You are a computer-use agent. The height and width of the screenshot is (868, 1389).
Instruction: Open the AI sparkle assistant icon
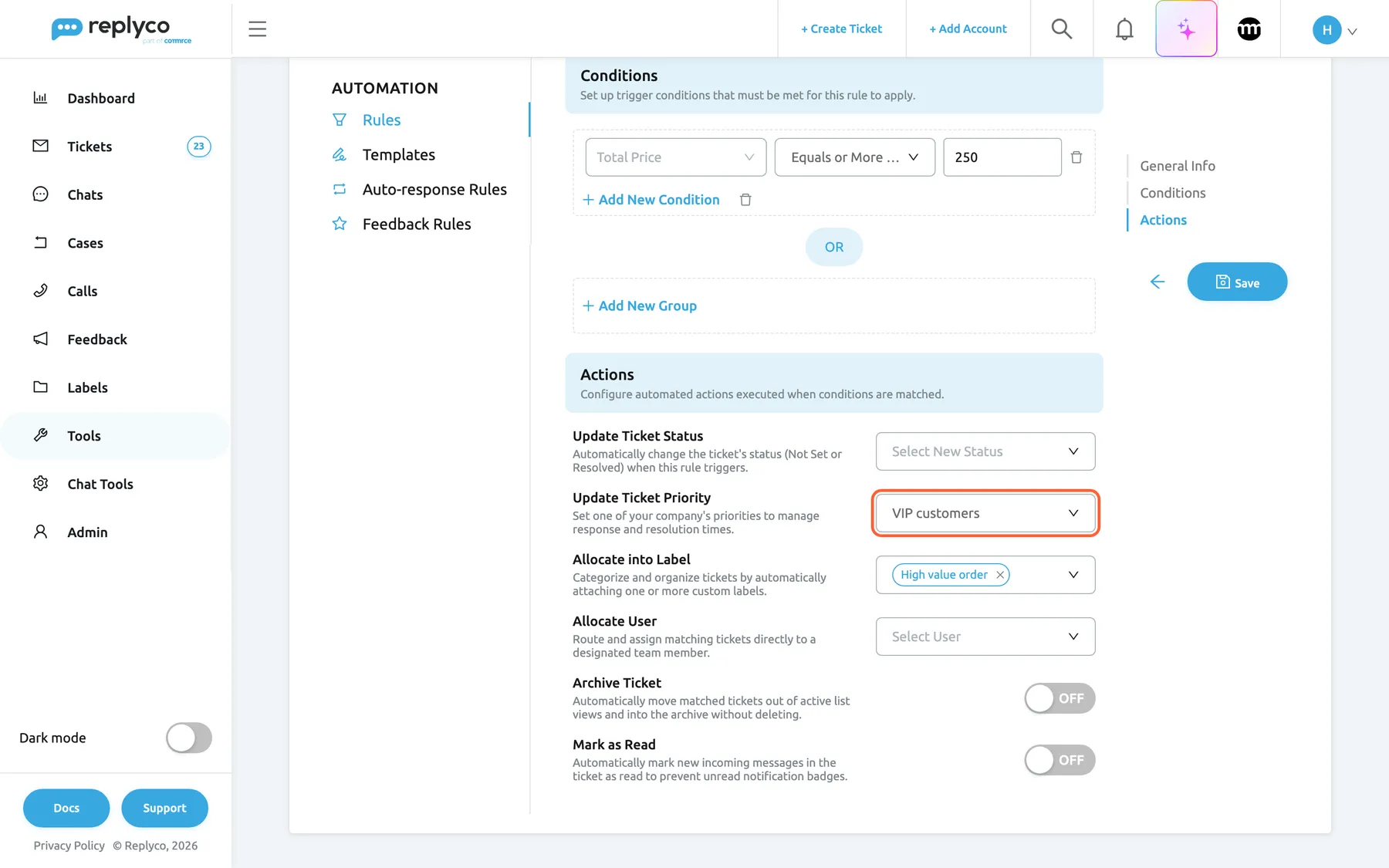point(1186,29)
